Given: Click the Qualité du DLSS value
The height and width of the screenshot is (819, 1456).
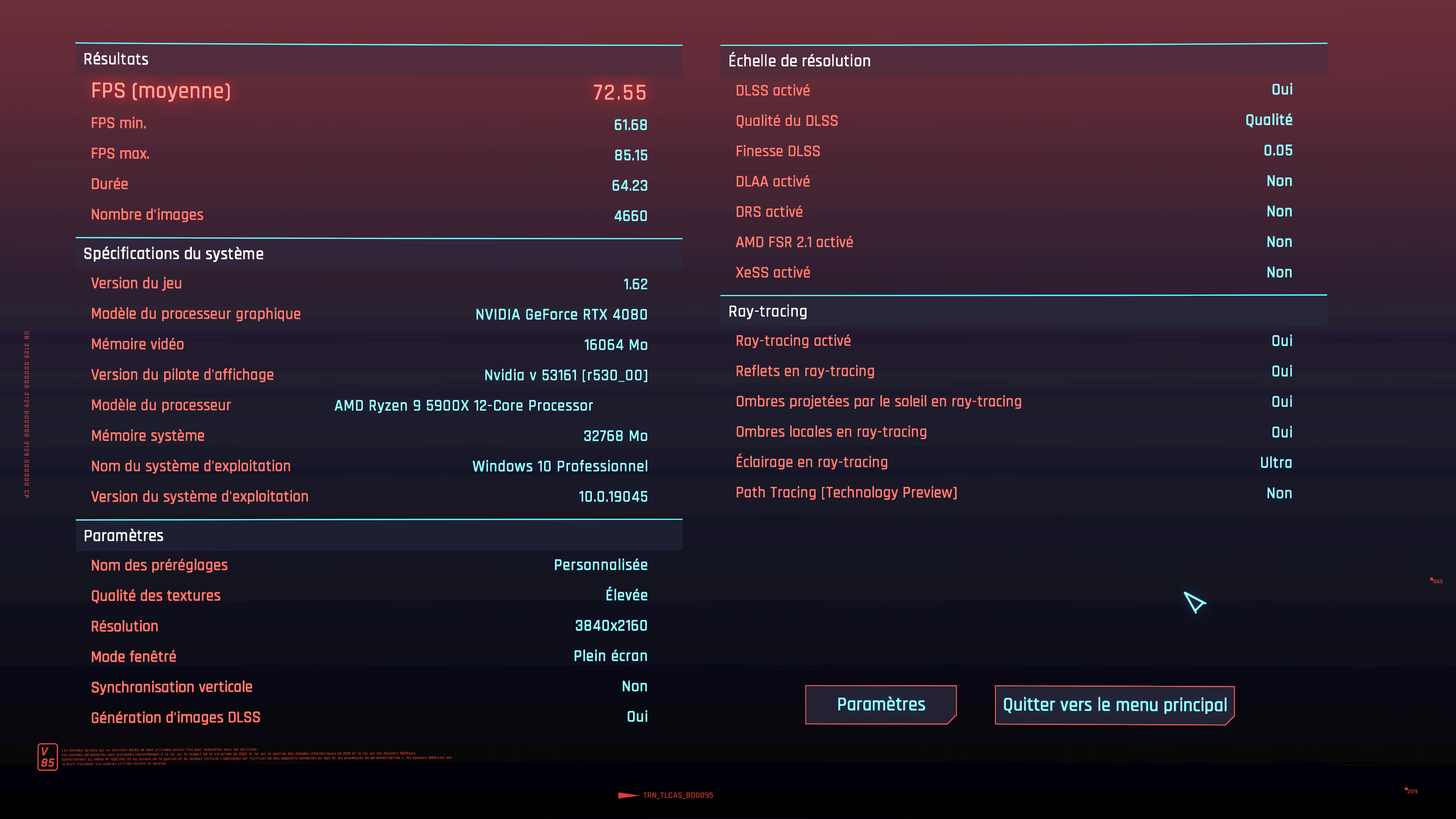Looking at the screenshot, I should click(1268, 121).
